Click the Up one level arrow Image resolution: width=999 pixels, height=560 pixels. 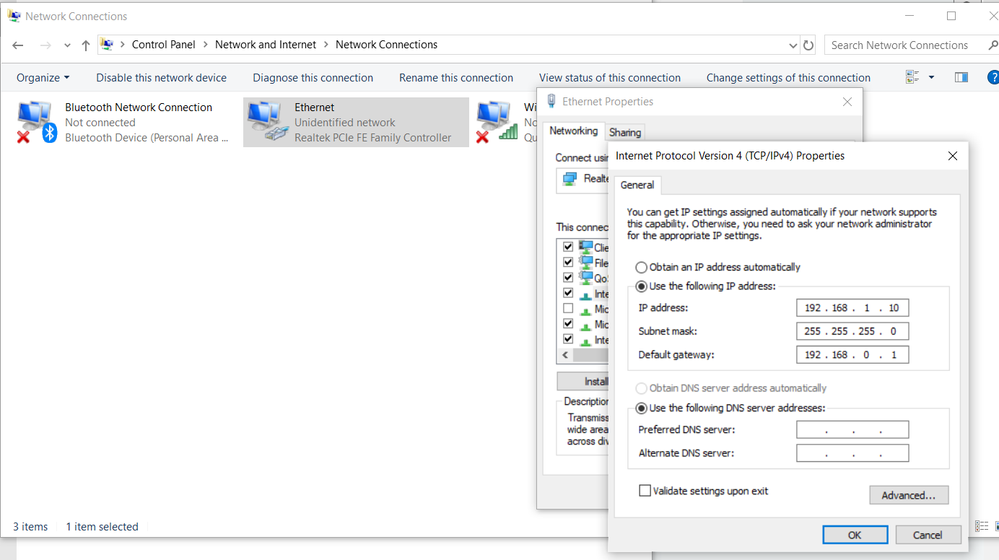point(86,45)
